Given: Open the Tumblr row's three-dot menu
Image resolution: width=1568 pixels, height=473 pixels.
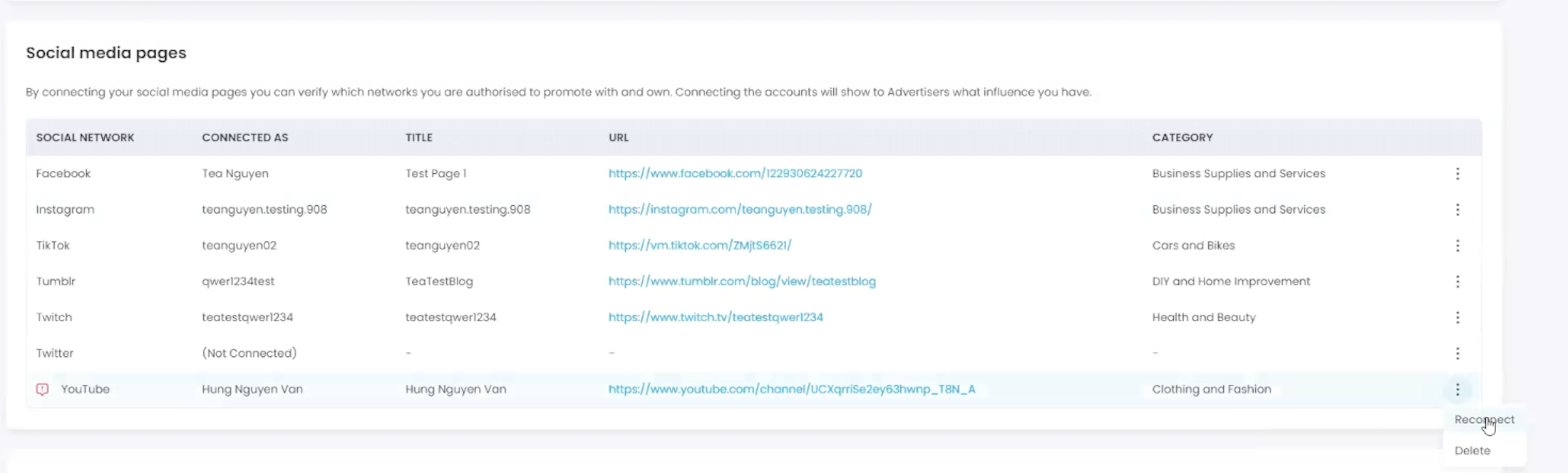Looking at the screenshot, I should 1458,281.
